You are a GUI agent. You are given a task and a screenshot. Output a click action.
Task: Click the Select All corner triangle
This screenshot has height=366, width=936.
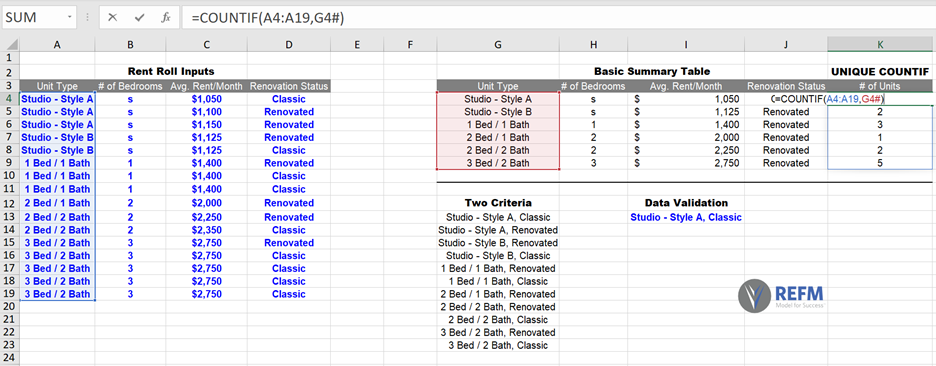(10, 45)
